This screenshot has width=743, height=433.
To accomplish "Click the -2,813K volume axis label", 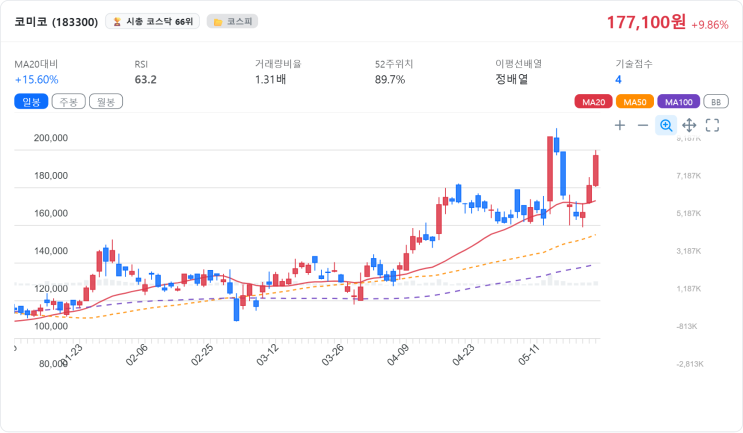I will (x=690, y=364).
